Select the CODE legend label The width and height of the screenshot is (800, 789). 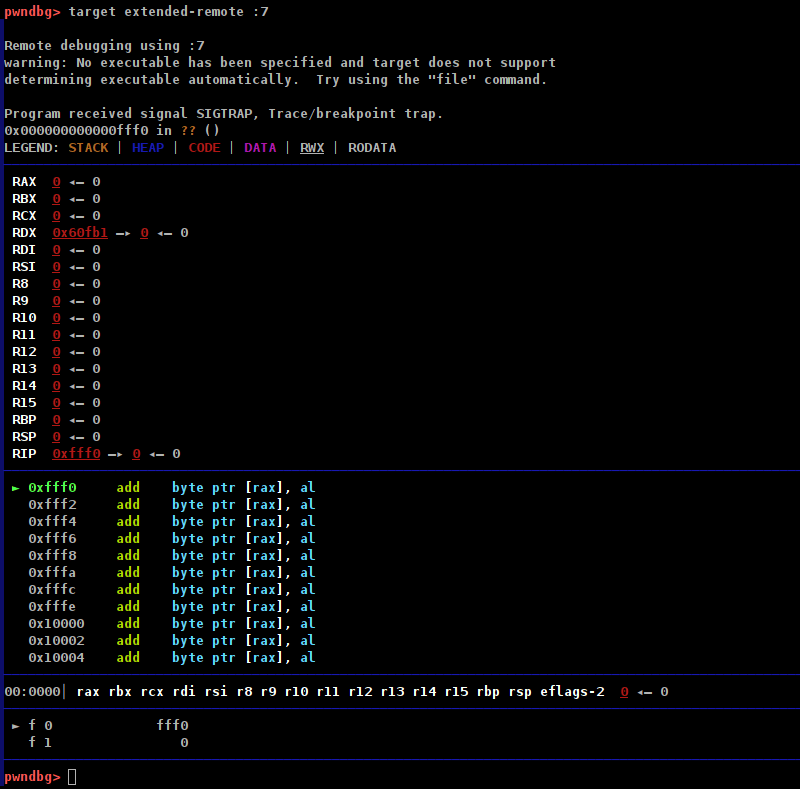(205, 148)
